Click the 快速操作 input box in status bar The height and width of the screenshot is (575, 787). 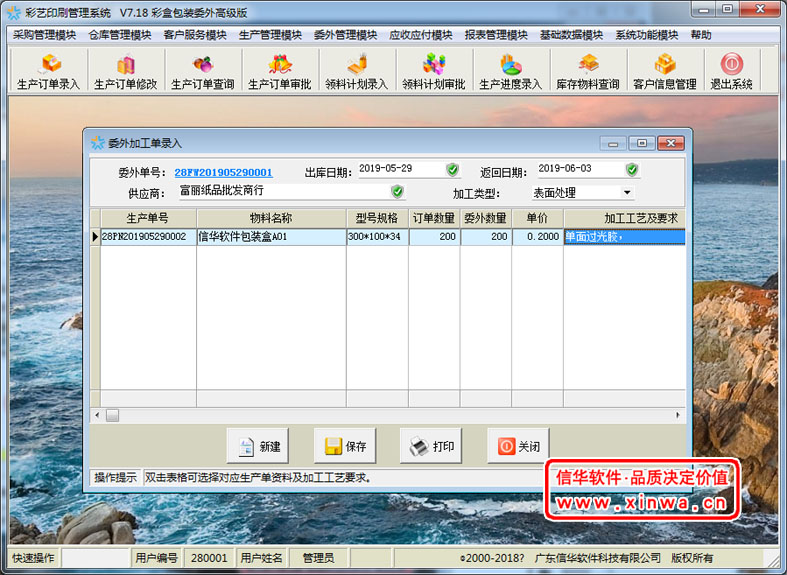click(x=95, y=557)
